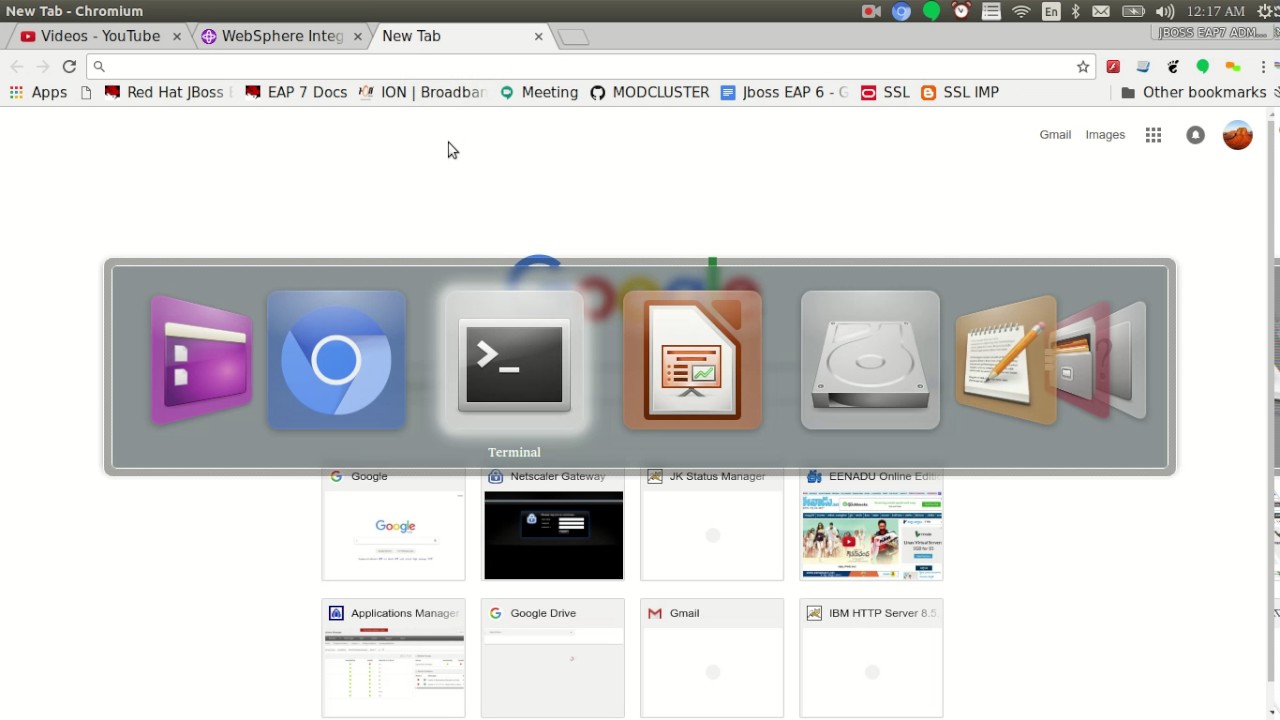Open the list-style tray indicator icon

point(991,11)
